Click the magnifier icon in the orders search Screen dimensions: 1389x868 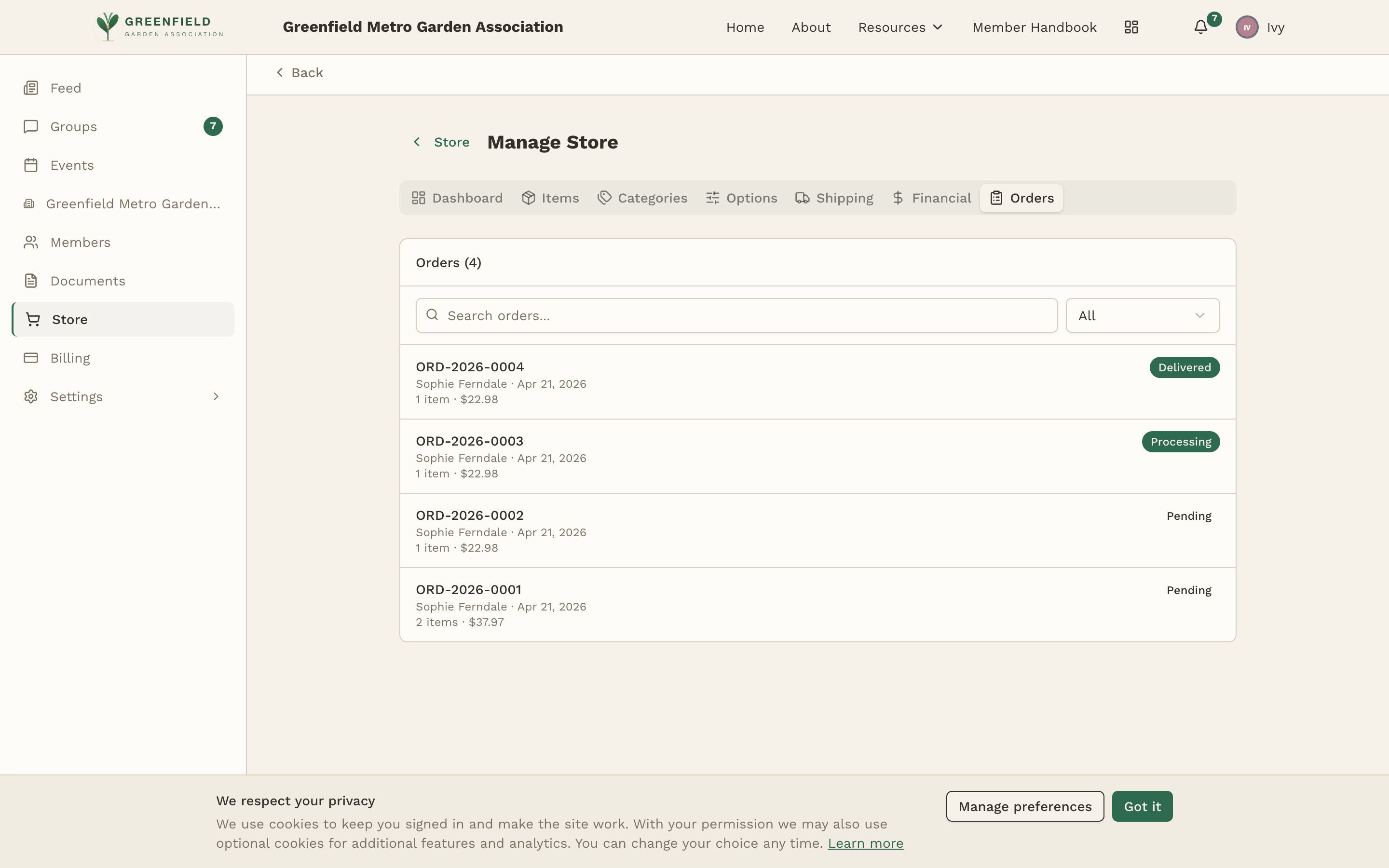pyautogui.click(x=432, y=314)
